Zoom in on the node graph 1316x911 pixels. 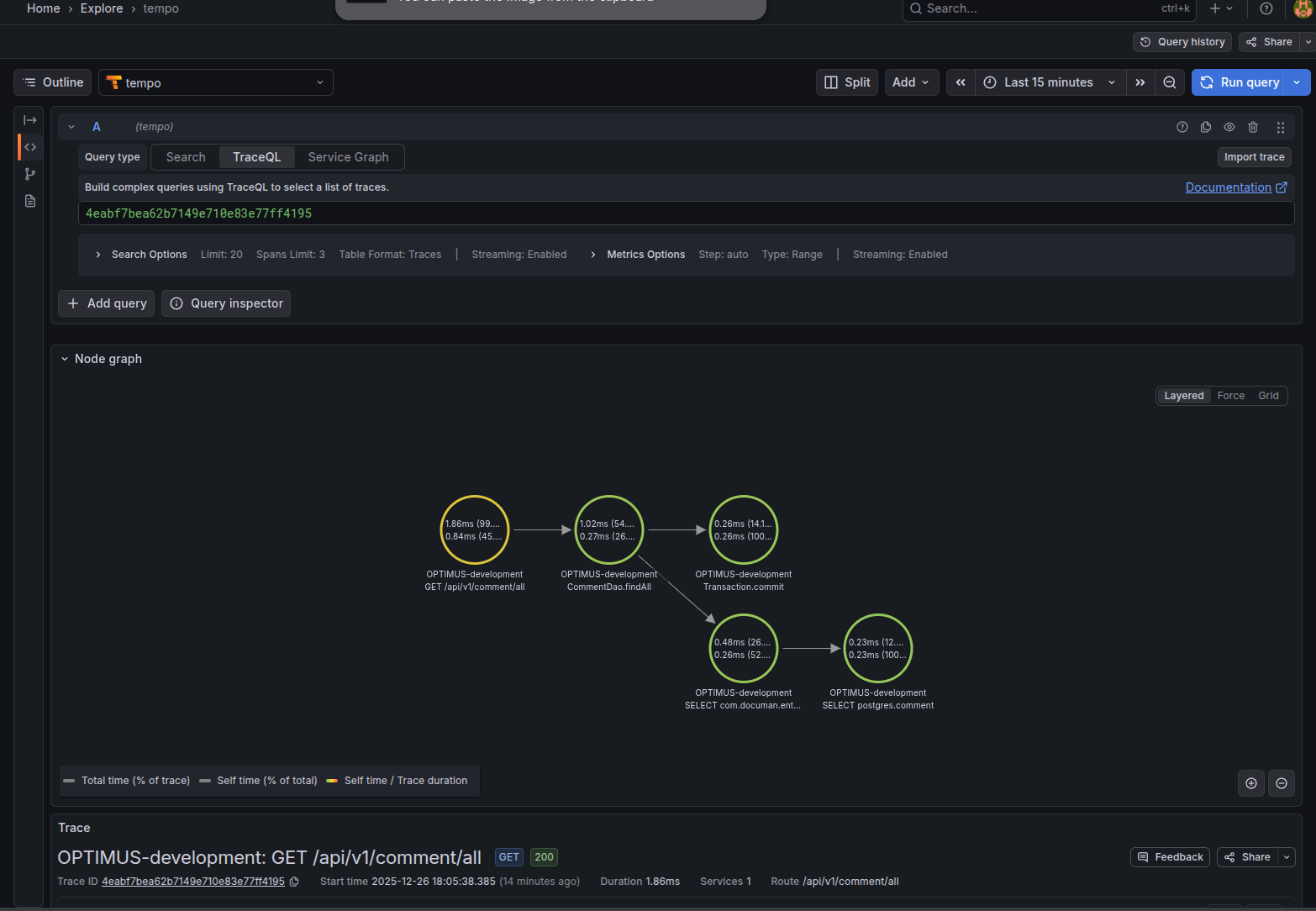(x=1251, y=783)
